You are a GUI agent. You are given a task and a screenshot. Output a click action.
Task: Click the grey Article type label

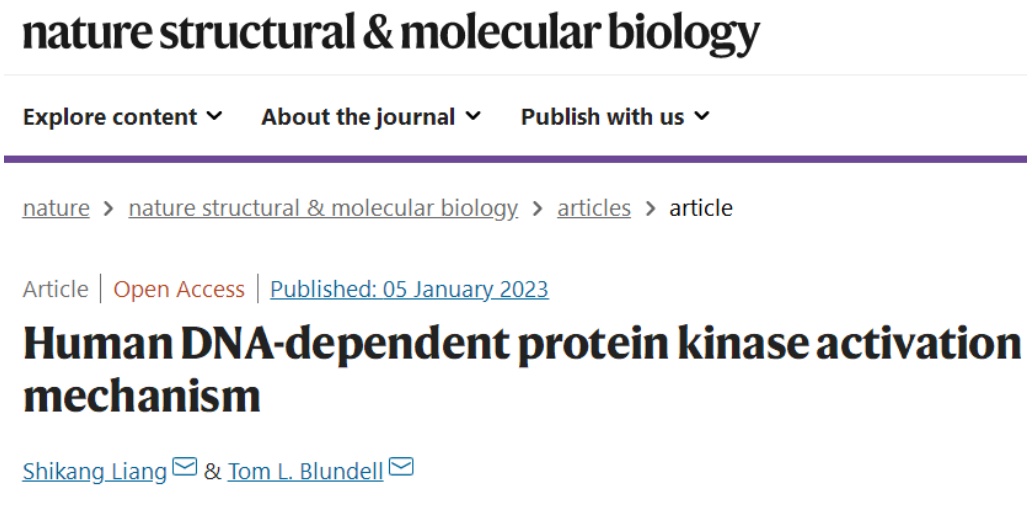56,289
